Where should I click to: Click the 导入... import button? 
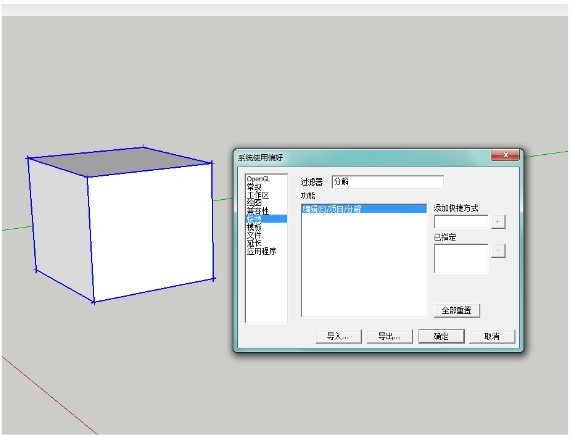338,336
